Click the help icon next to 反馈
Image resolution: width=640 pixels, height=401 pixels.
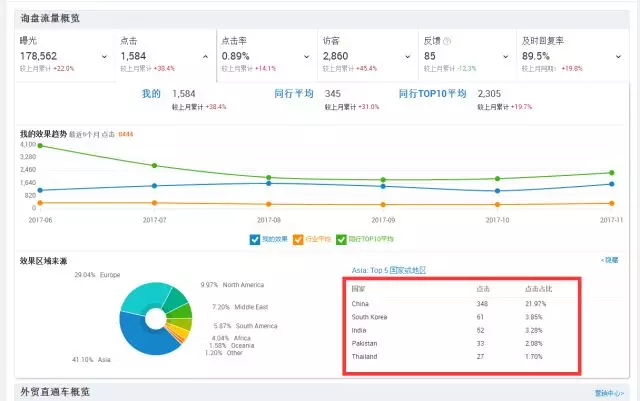coord(448,41)
